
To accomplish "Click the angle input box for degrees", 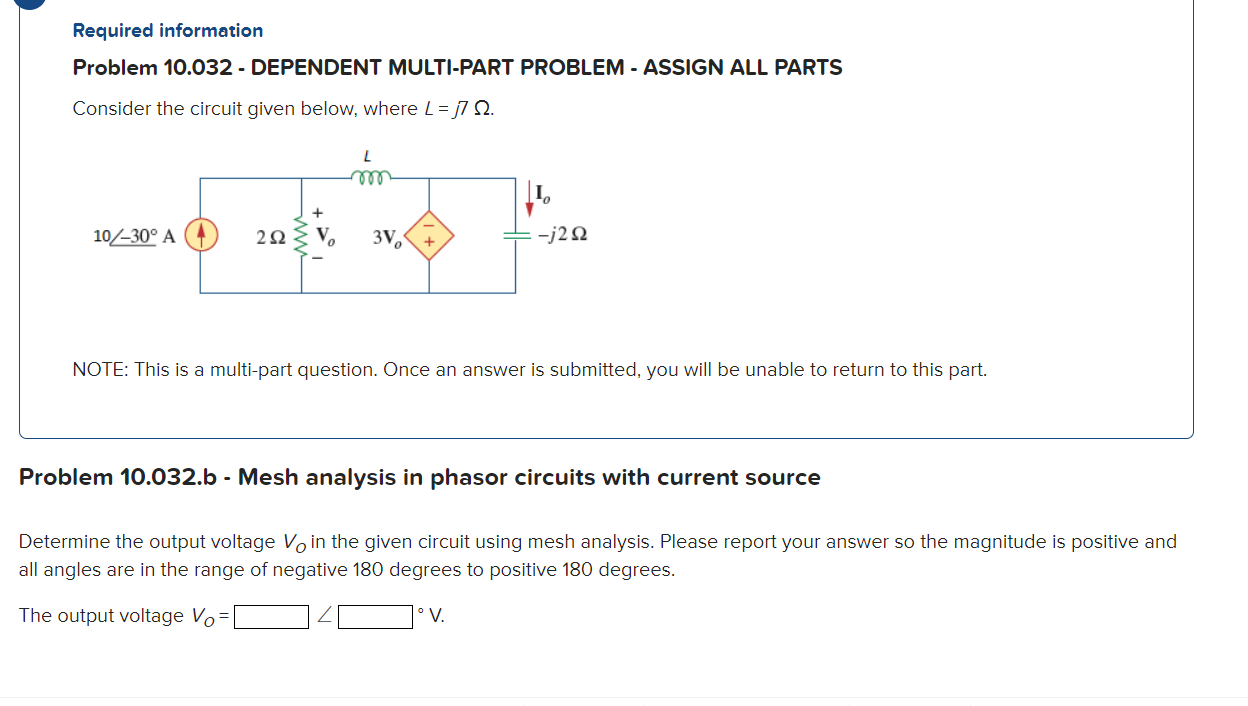I will tap(374, 616).
